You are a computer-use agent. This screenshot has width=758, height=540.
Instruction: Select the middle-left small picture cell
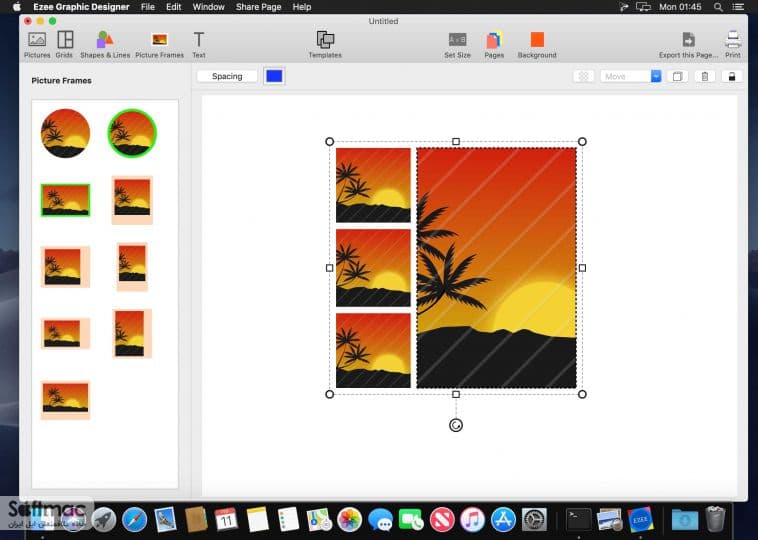click(x=373, y=268)
